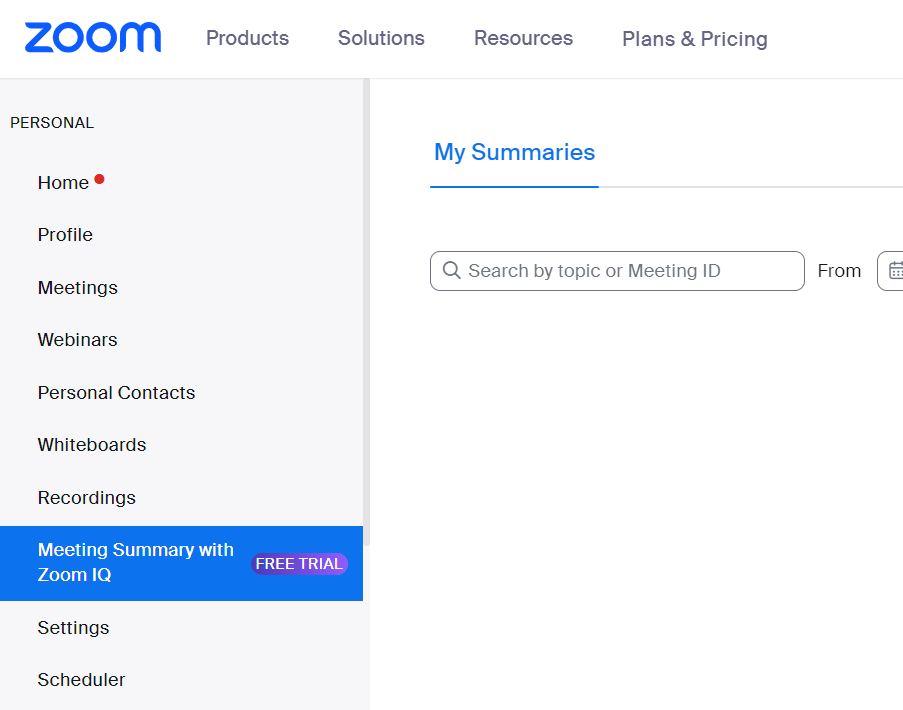The image size is (903, 710).
Task: Click the Zoom logo
Action: (93, 38)
